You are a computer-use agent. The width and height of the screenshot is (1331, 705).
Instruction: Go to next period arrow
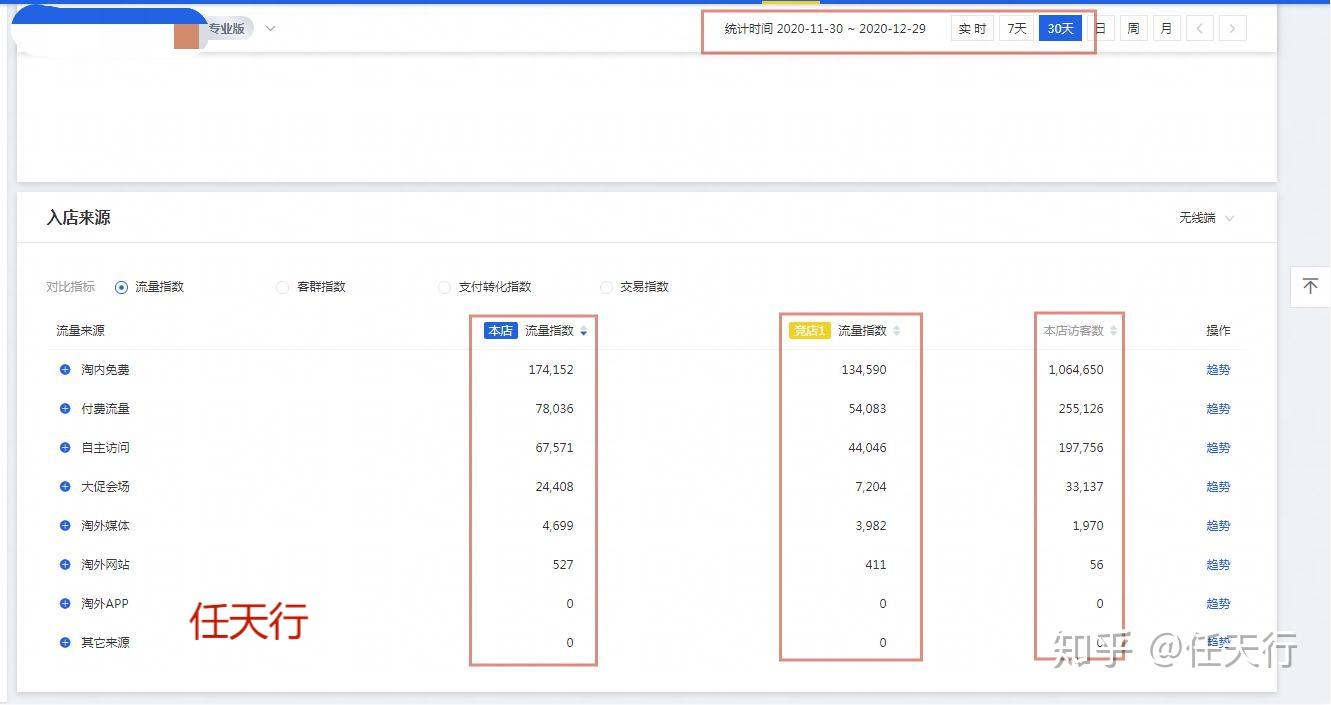1233,29
